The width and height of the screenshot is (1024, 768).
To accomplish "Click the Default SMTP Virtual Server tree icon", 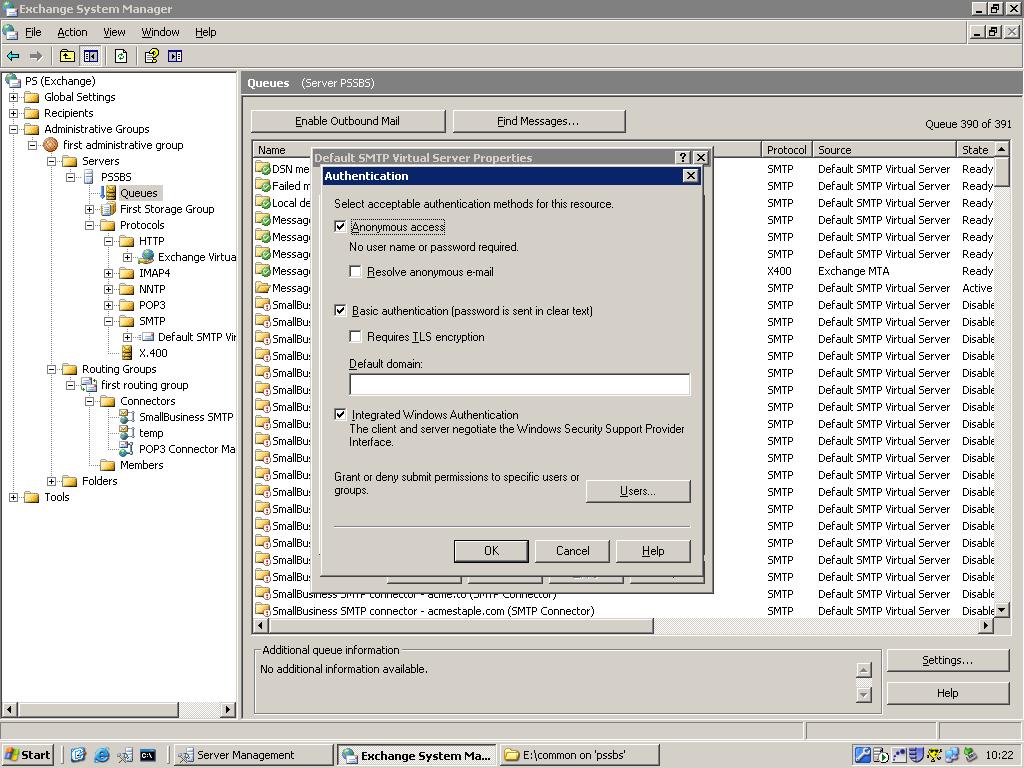I will tap(148, 337).
